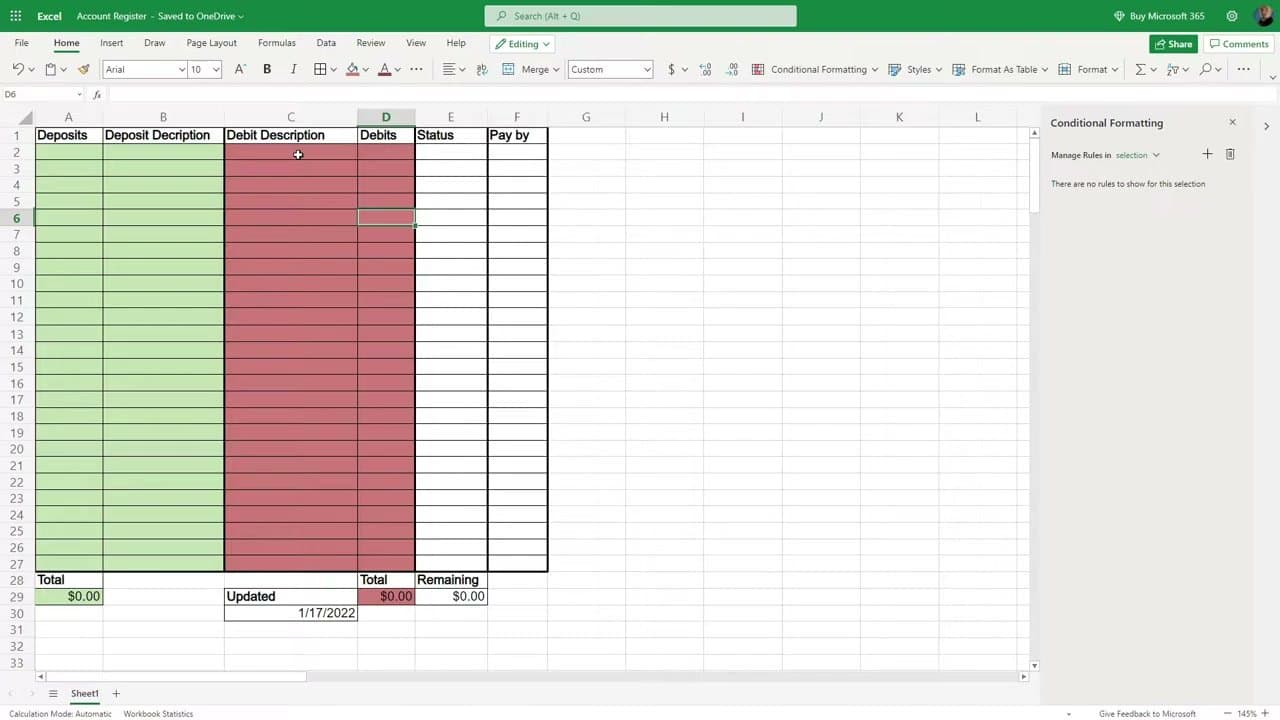This screenshot has width=1280, height=720.
Task: Switch to the Draw tab
Action: (154, 43)
